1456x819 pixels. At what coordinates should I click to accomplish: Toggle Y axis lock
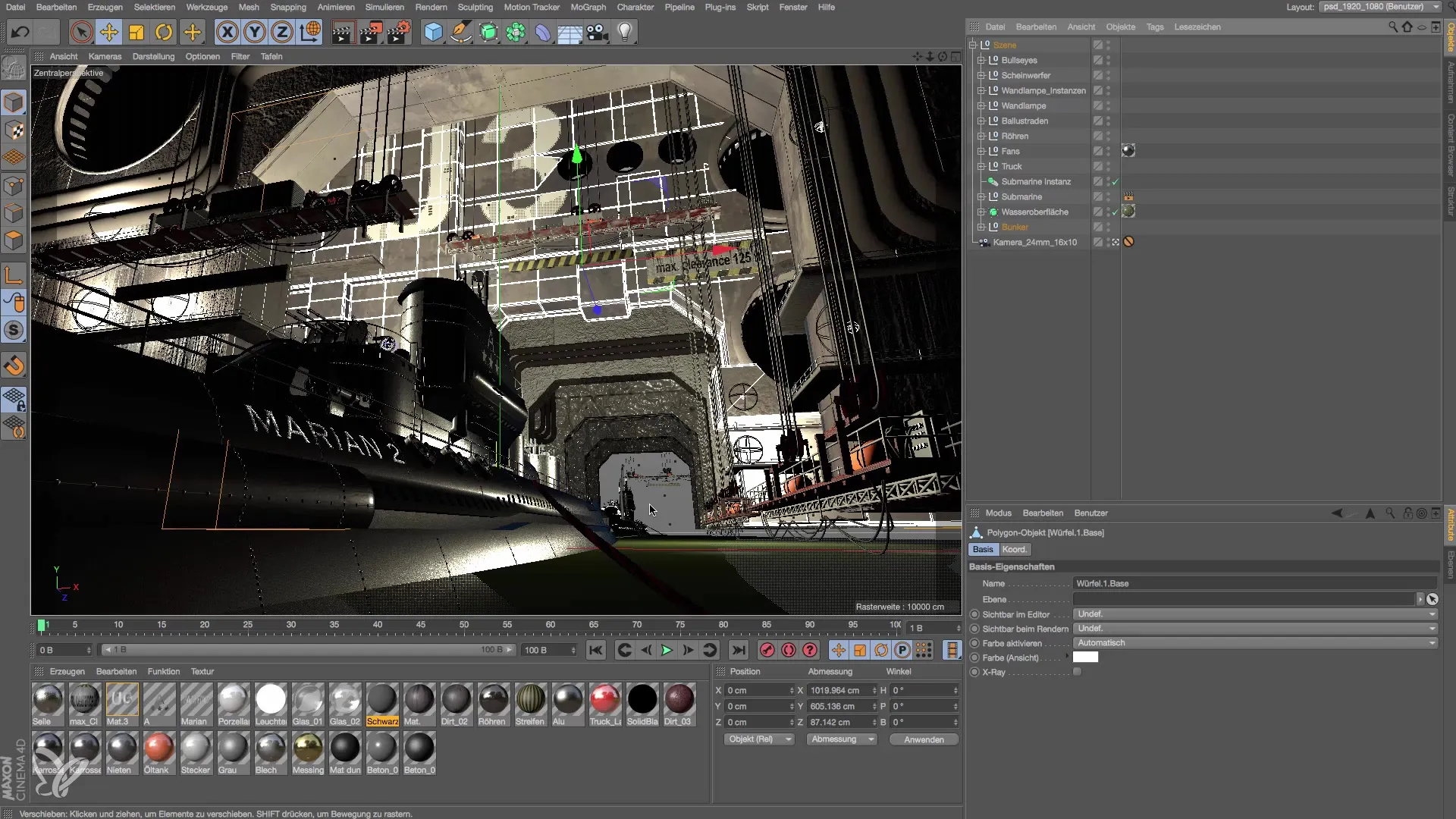[x=255, y=32]
